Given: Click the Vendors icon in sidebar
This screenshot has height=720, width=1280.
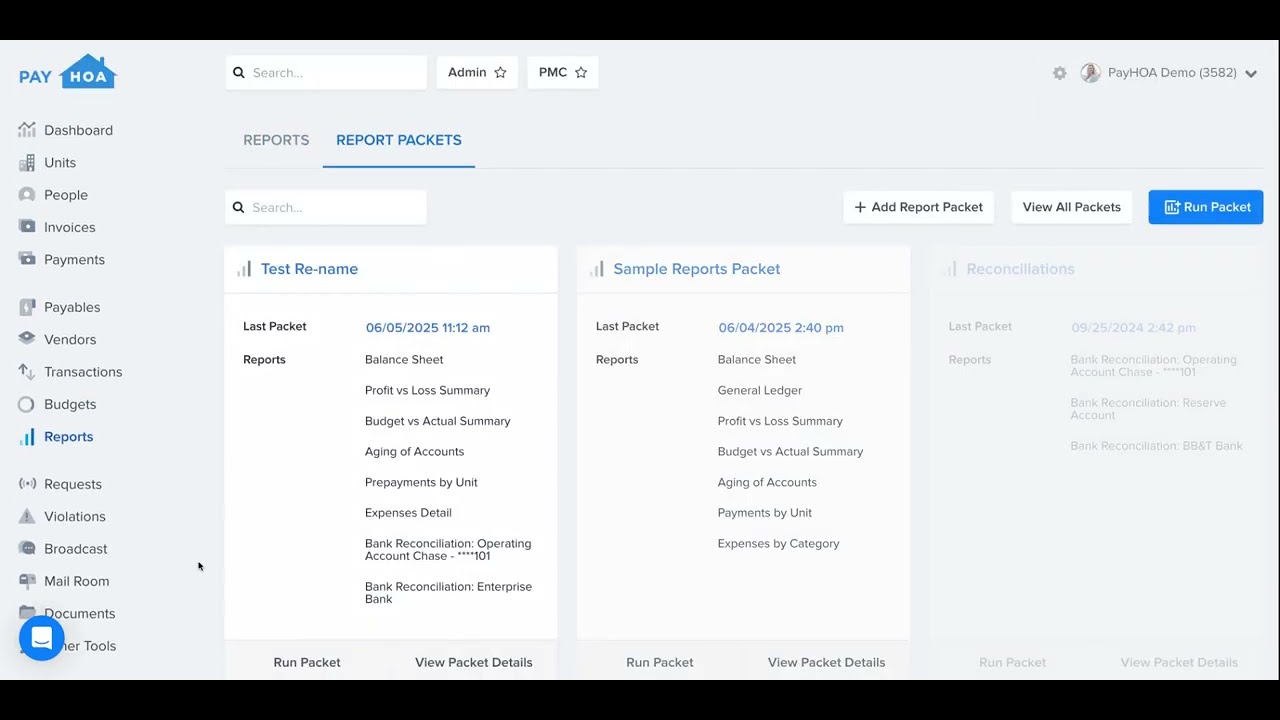Looking at the screenshot, I should coord(27,339).
